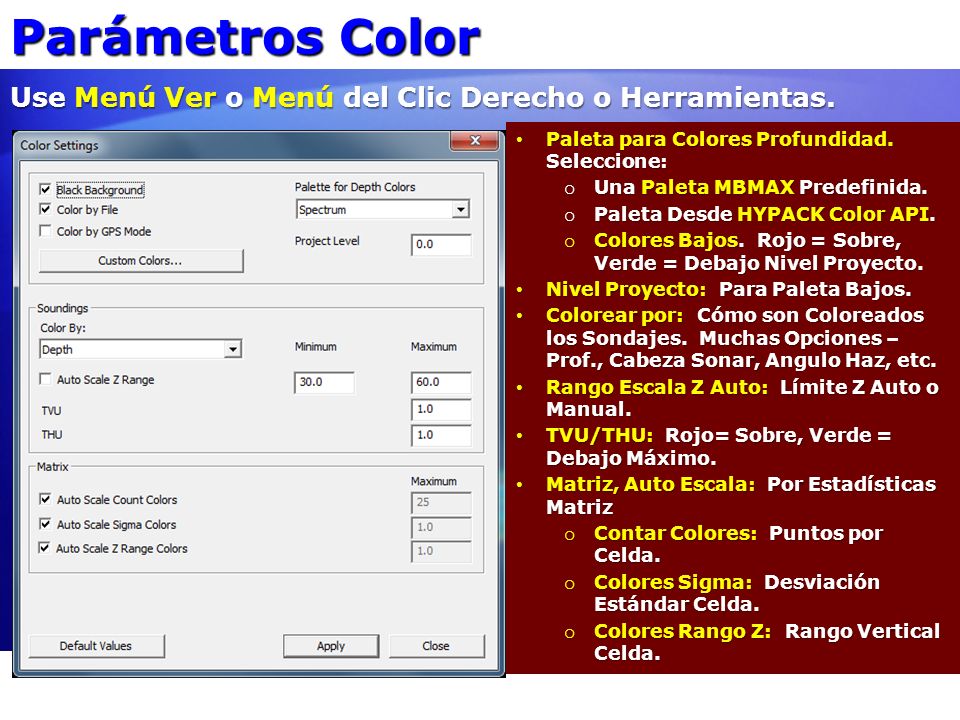
Task: Open the Color By Depth dropdown
Action: [232, 350]
